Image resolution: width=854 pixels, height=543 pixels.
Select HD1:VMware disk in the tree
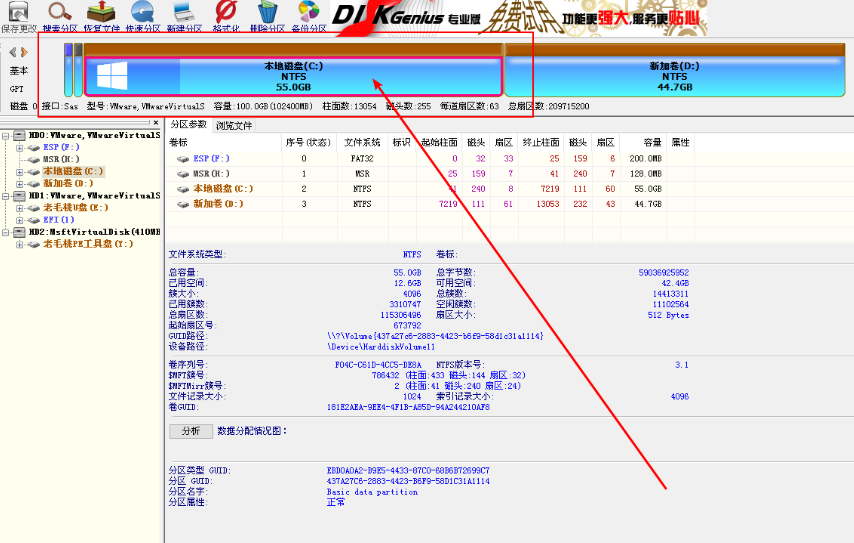coord(95,196)
